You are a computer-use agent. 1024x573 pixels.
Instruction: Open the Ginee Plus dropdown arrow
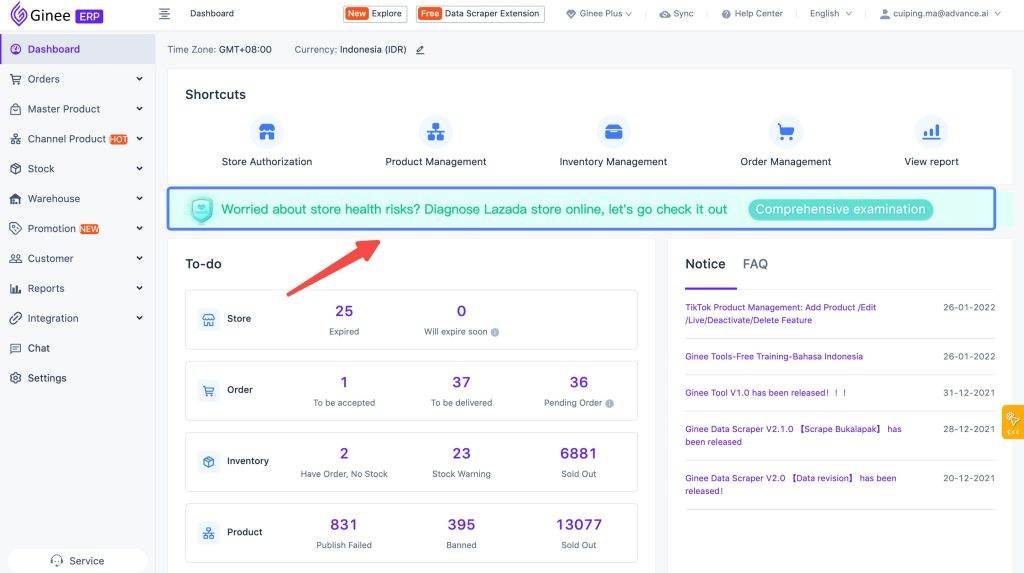click(629, 14)
